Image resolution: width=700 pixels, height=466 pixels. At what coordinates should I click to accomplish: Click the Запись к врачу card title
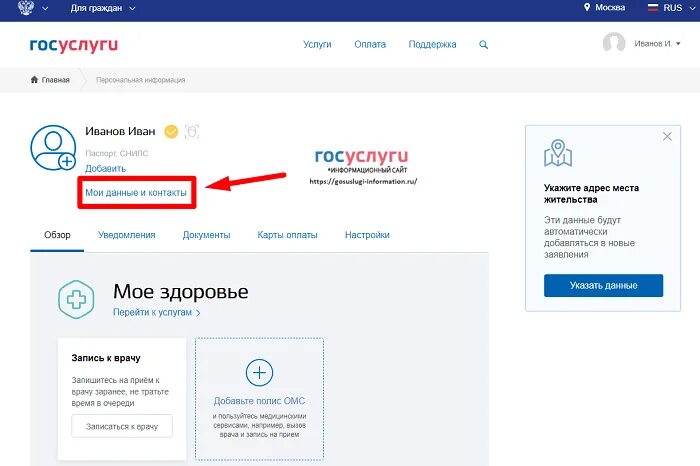point(106,358)
